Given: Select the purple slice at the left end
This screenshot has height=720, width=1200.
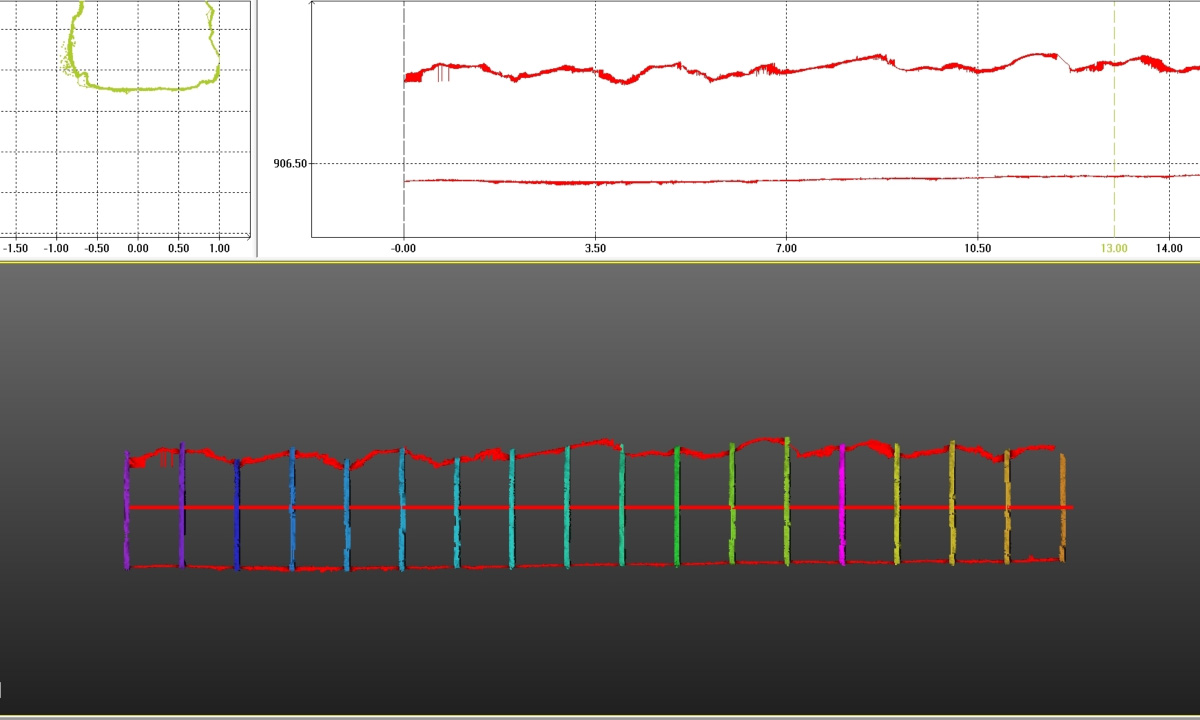Looking at the screenshot, I should pyautogui.click(x=127, y=510).
